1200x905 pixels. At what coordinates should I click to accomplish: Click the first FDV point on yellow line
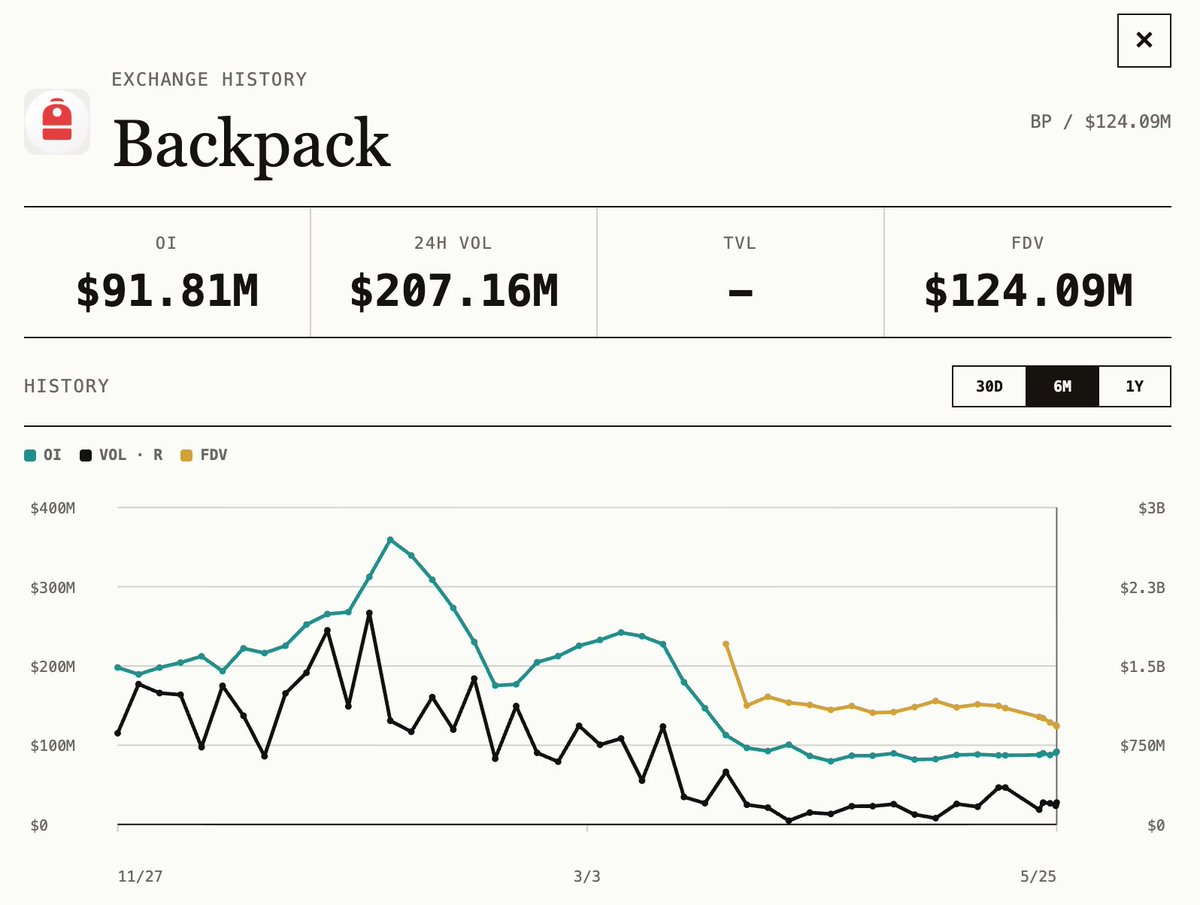[726, 644]
